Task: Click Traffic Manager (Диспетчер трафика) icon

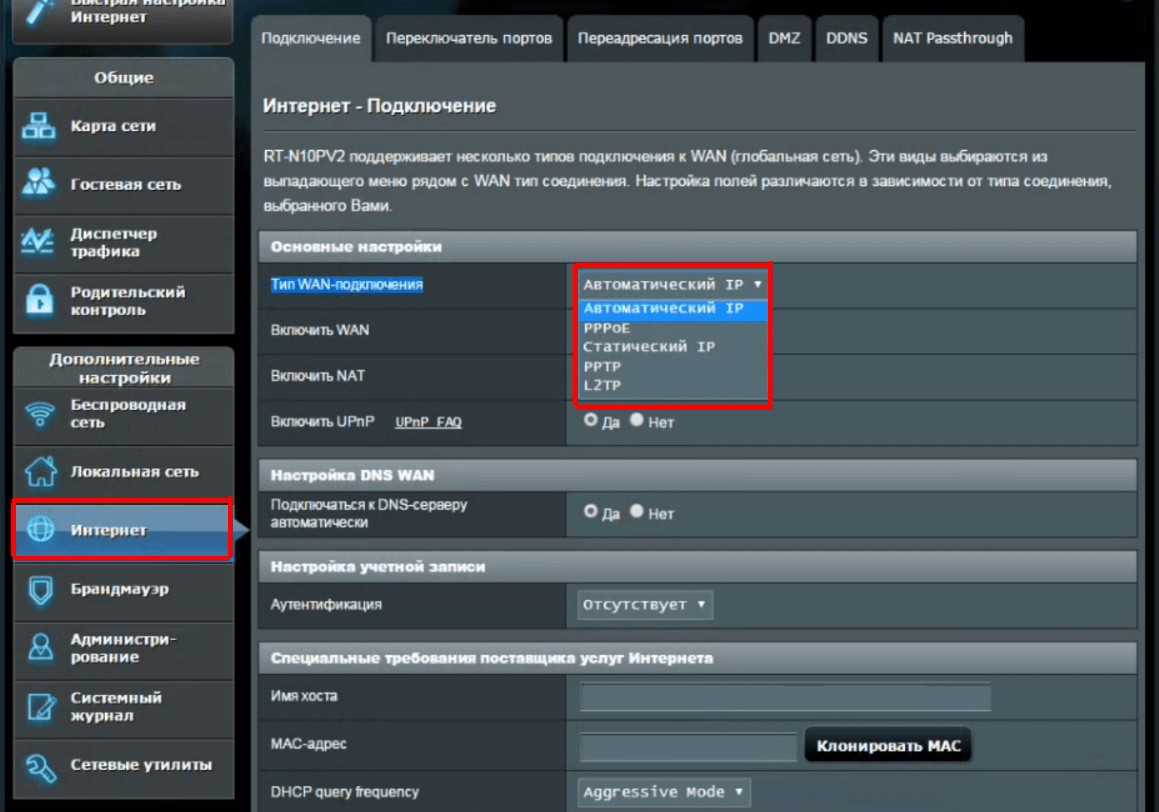Action: coord(39,242)
